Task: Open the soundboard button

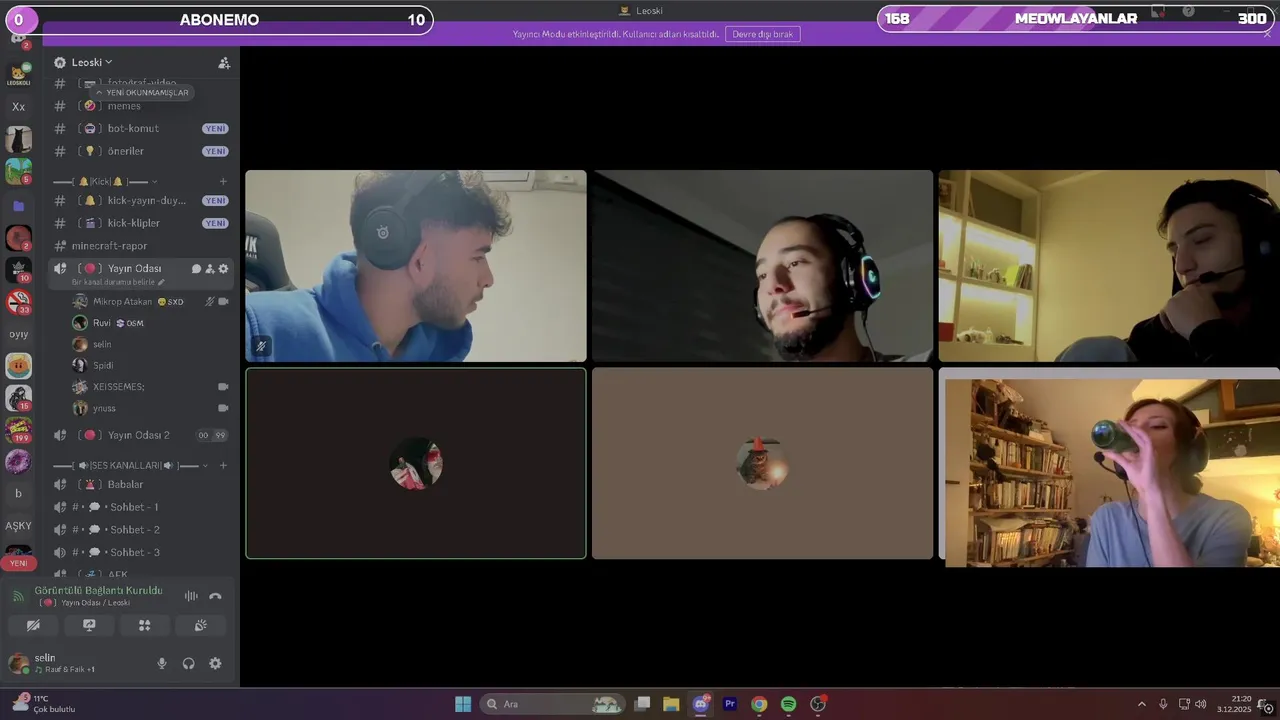Action: click(200, 625)
